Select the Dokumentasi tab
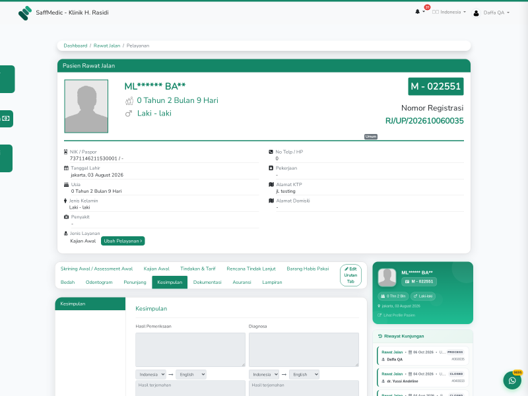The height and width of the screenshot is (396, 528). [x=207, y=282]
